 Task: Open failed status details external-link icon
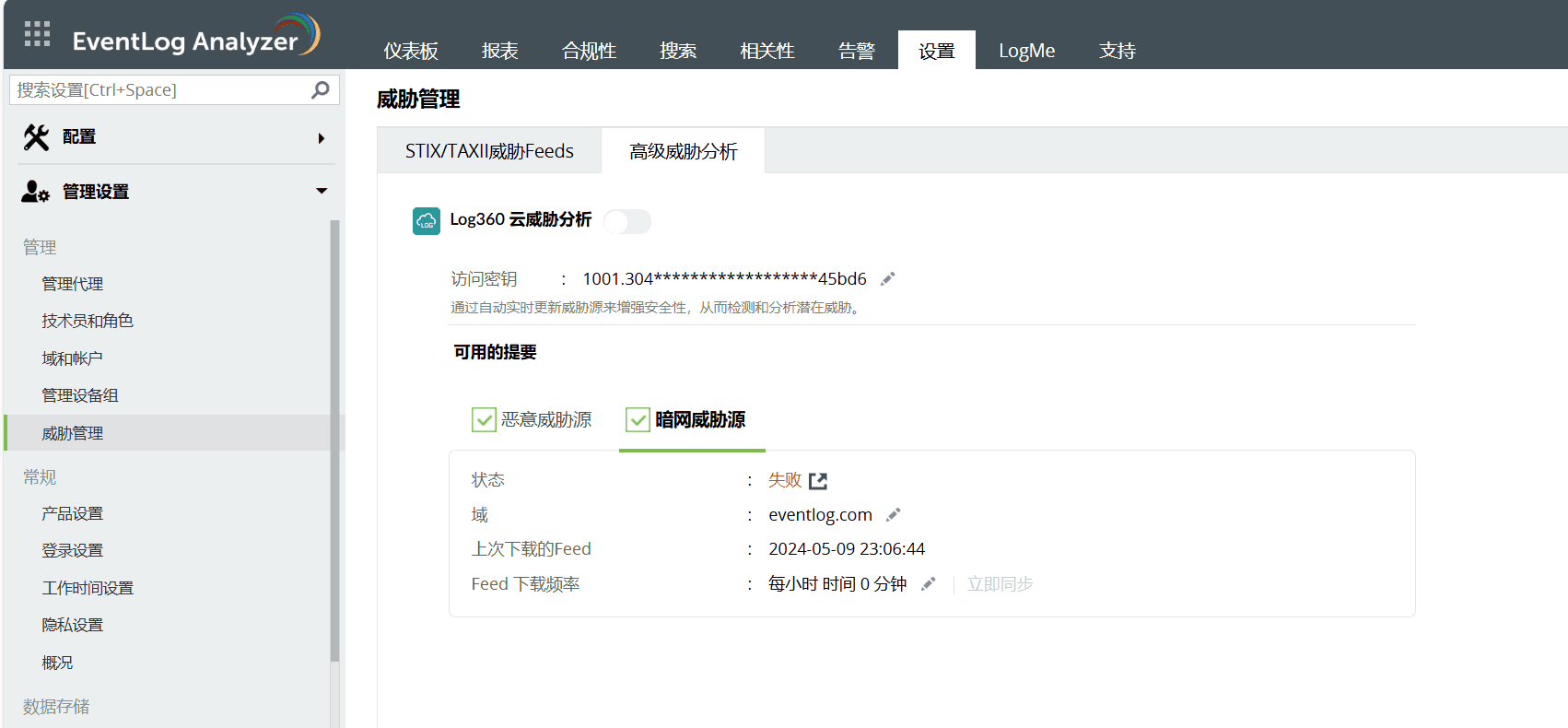click(818, 481)
